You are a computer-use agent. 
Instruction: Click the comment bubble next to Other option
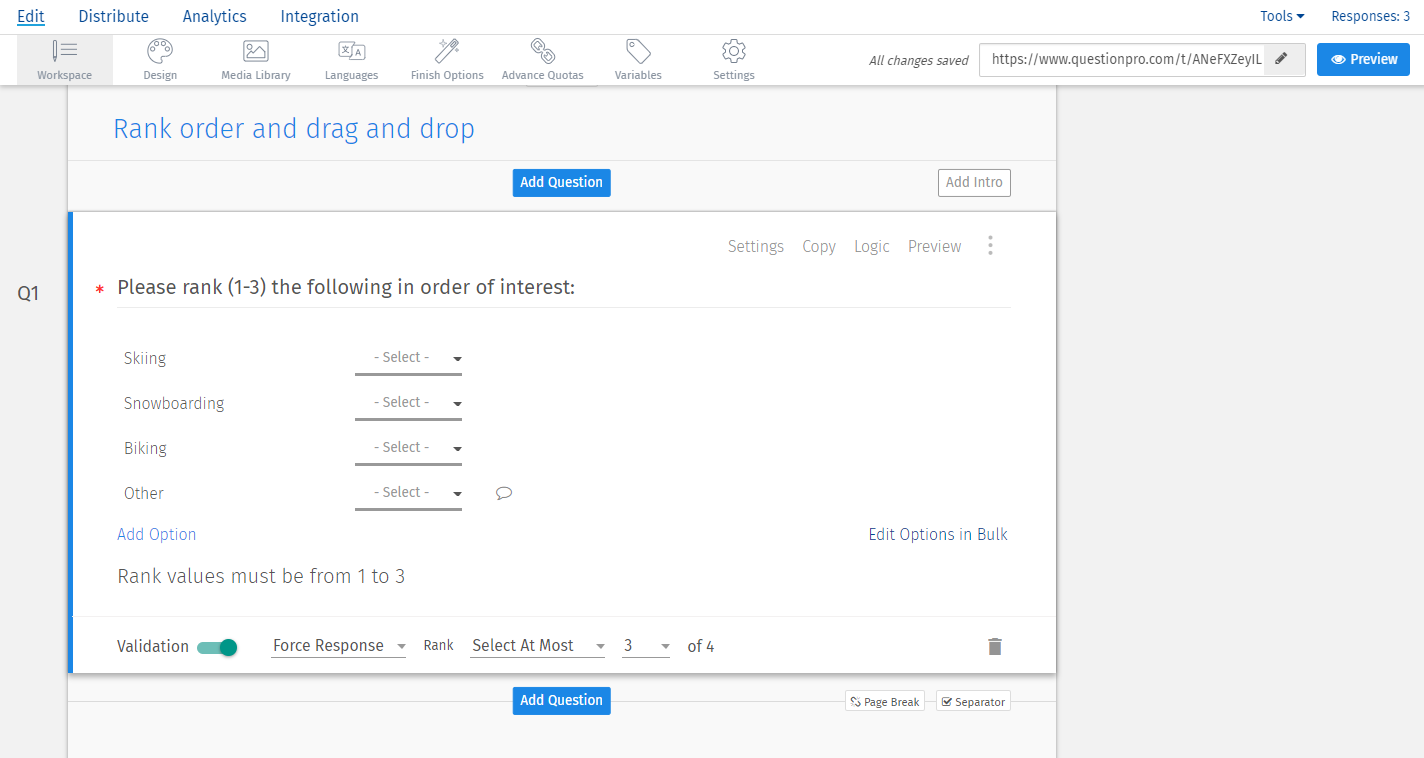coord(503,492)
